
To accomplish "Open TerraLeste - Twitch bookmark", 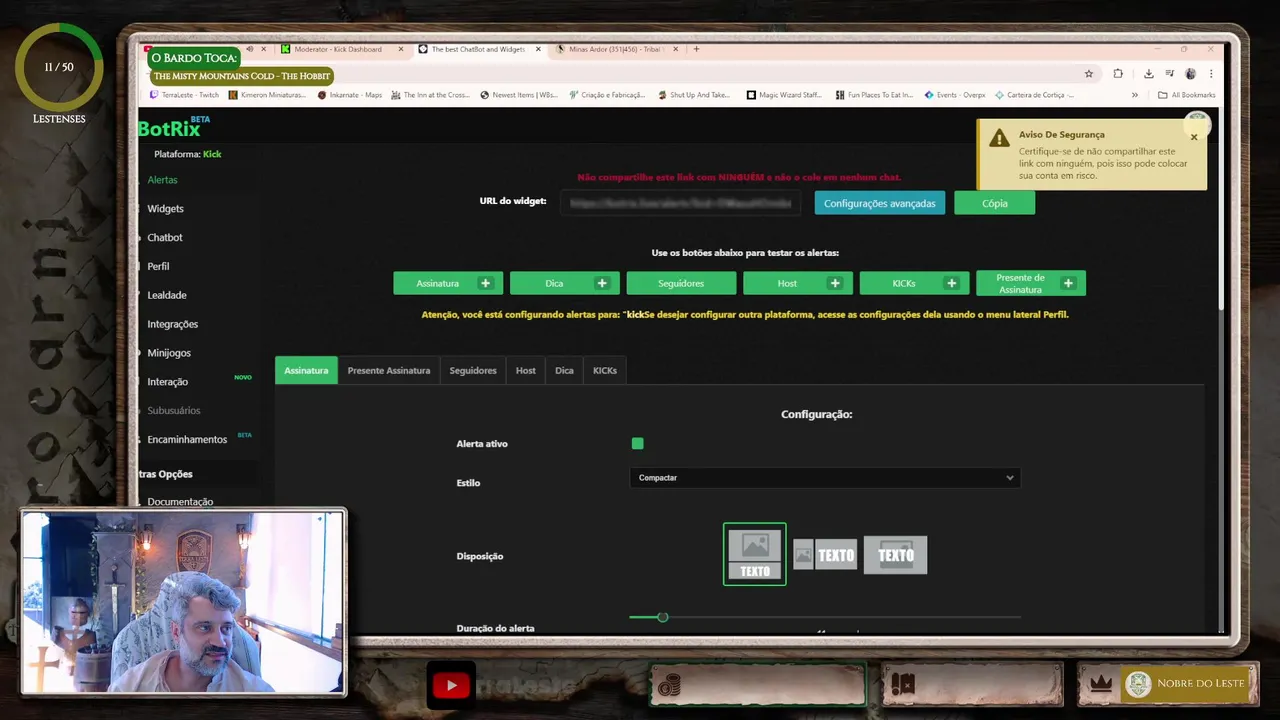I will pos(184,95).
